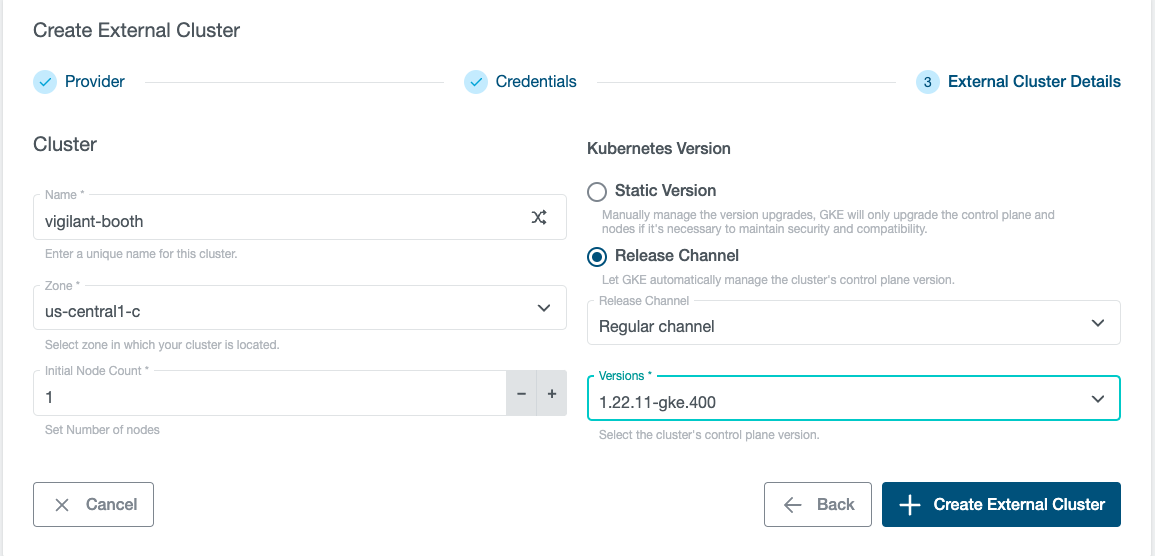
Task: Click the minus button for node count
Action: pyautogui.click(x=521, y=394)
